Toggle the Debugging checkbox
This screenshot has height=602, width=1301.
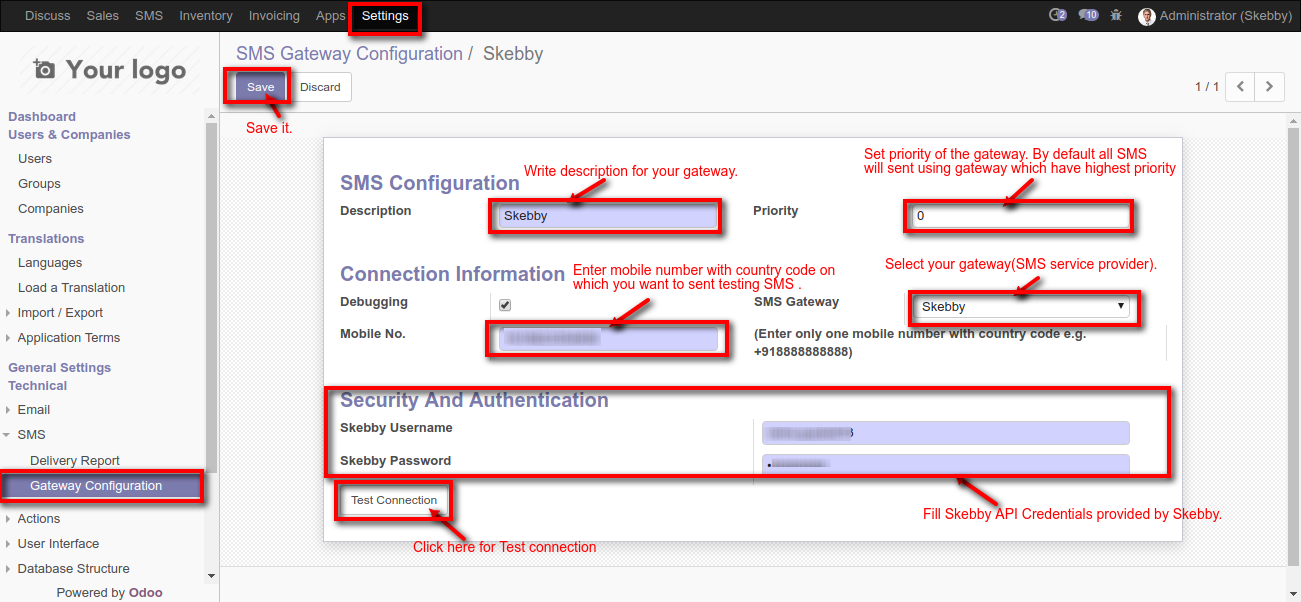505,305
